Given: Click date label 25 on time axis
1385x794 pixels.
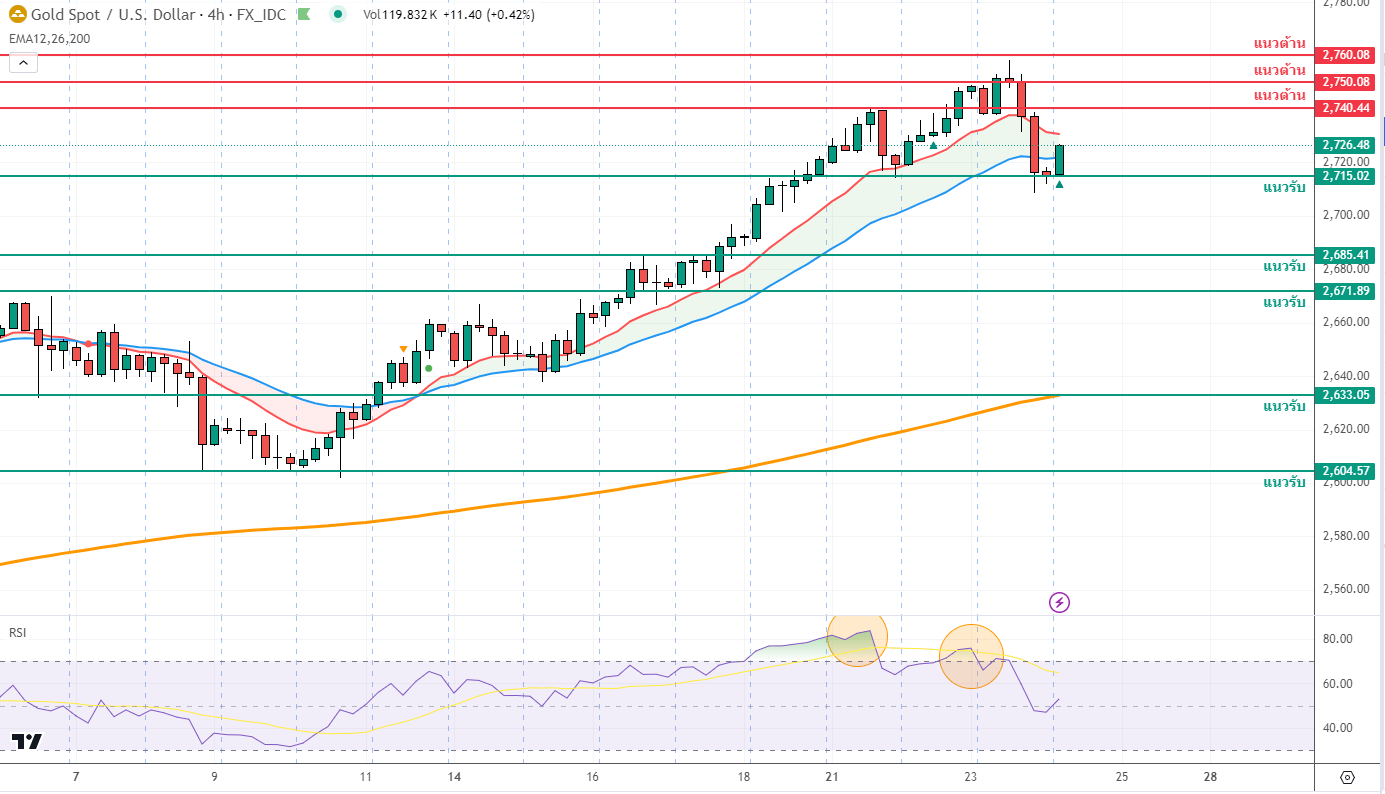Looking at the screenshot, I should [1122, 777].
